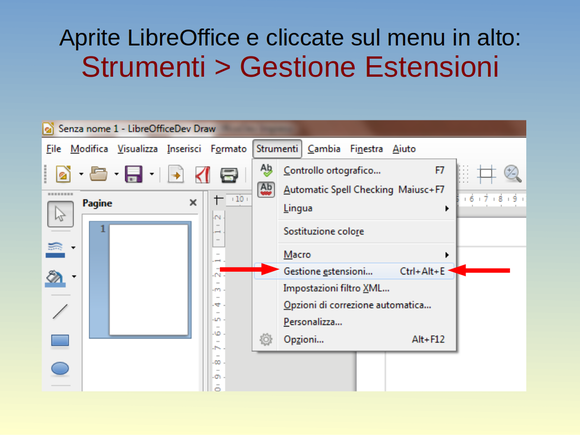
Task: Open the Aiuto menu
Action: coord(404,149)
